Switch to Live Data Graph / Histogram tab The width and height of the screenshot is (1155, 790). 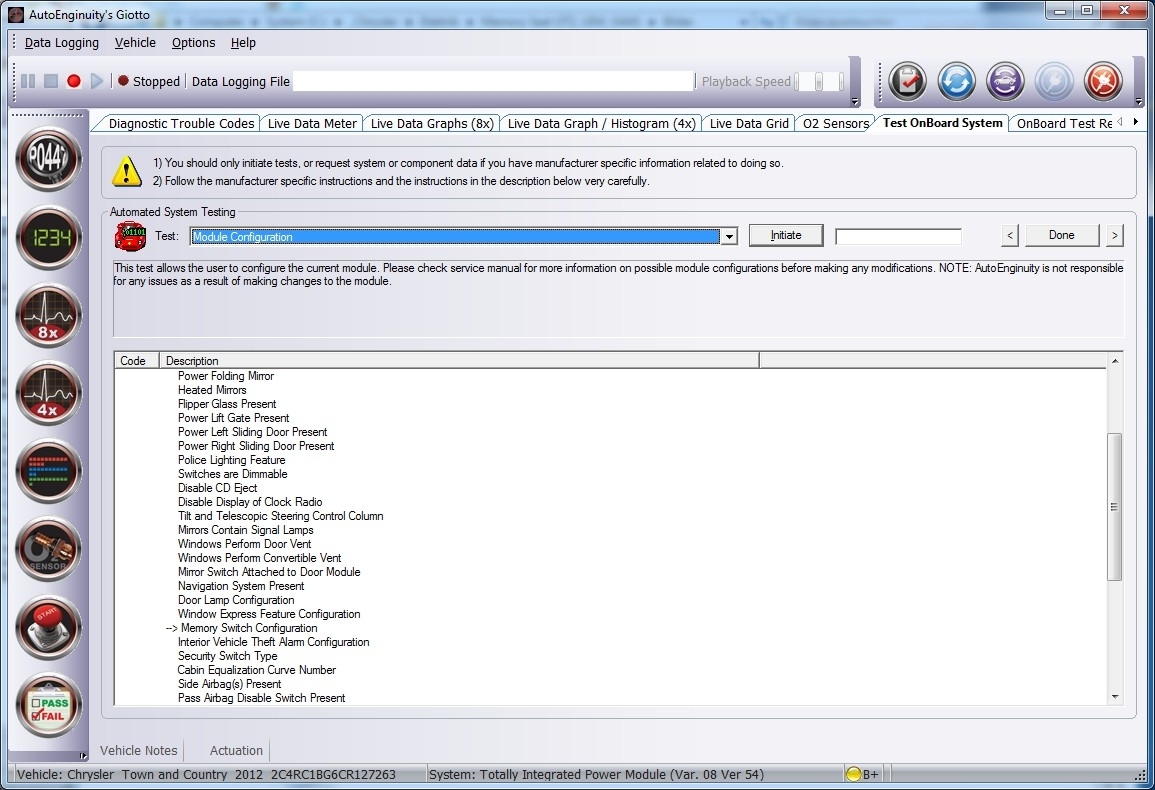601,124
